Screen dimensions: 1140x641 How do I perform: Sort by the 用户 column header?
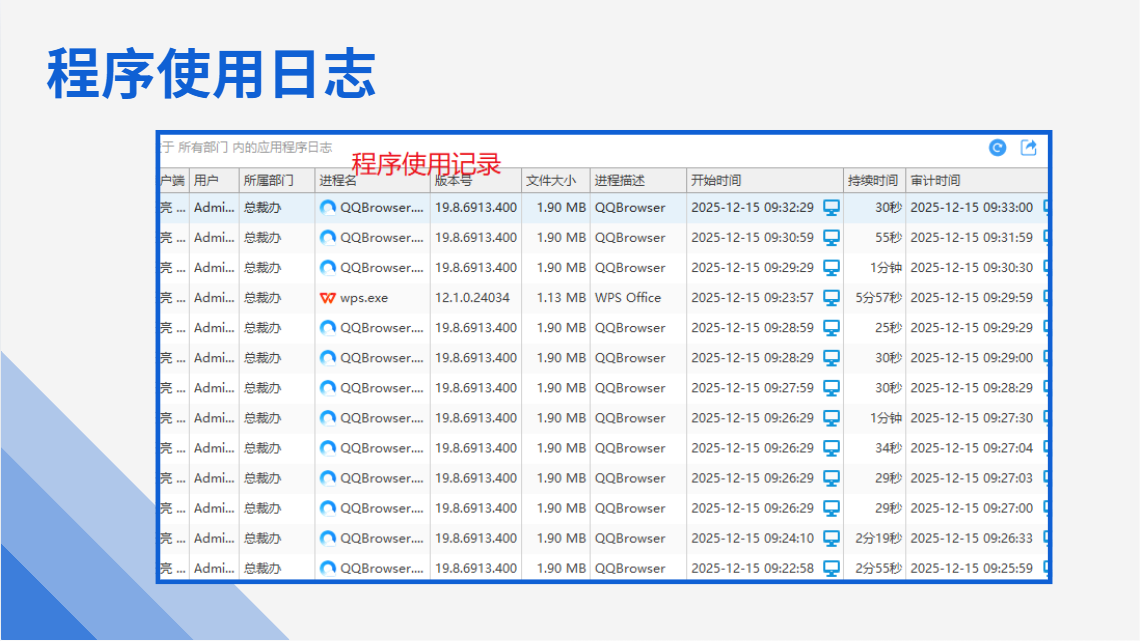pos(214,180)
